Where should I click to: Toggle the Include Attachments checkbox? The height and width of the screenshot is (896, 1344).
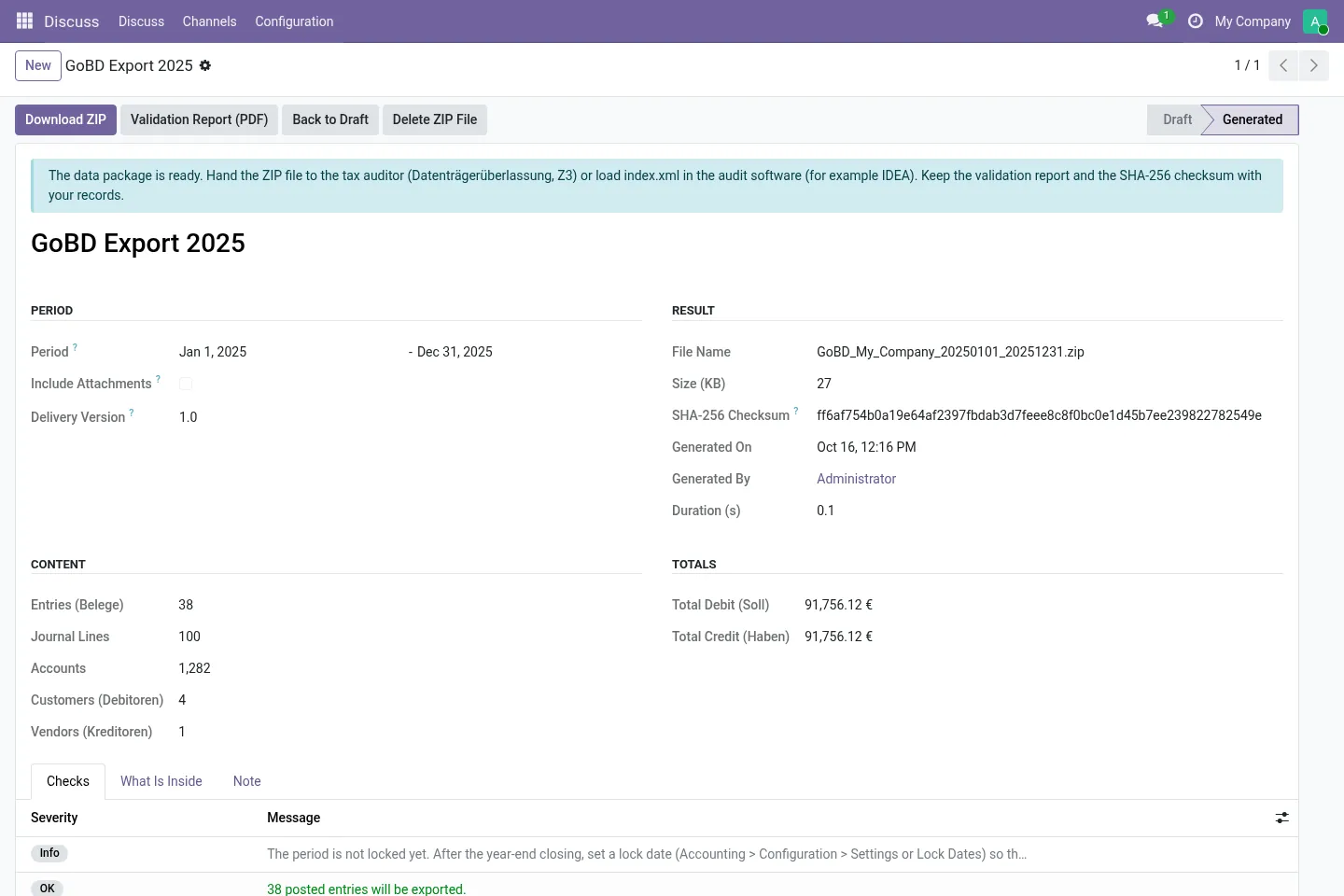coord(186,384)
